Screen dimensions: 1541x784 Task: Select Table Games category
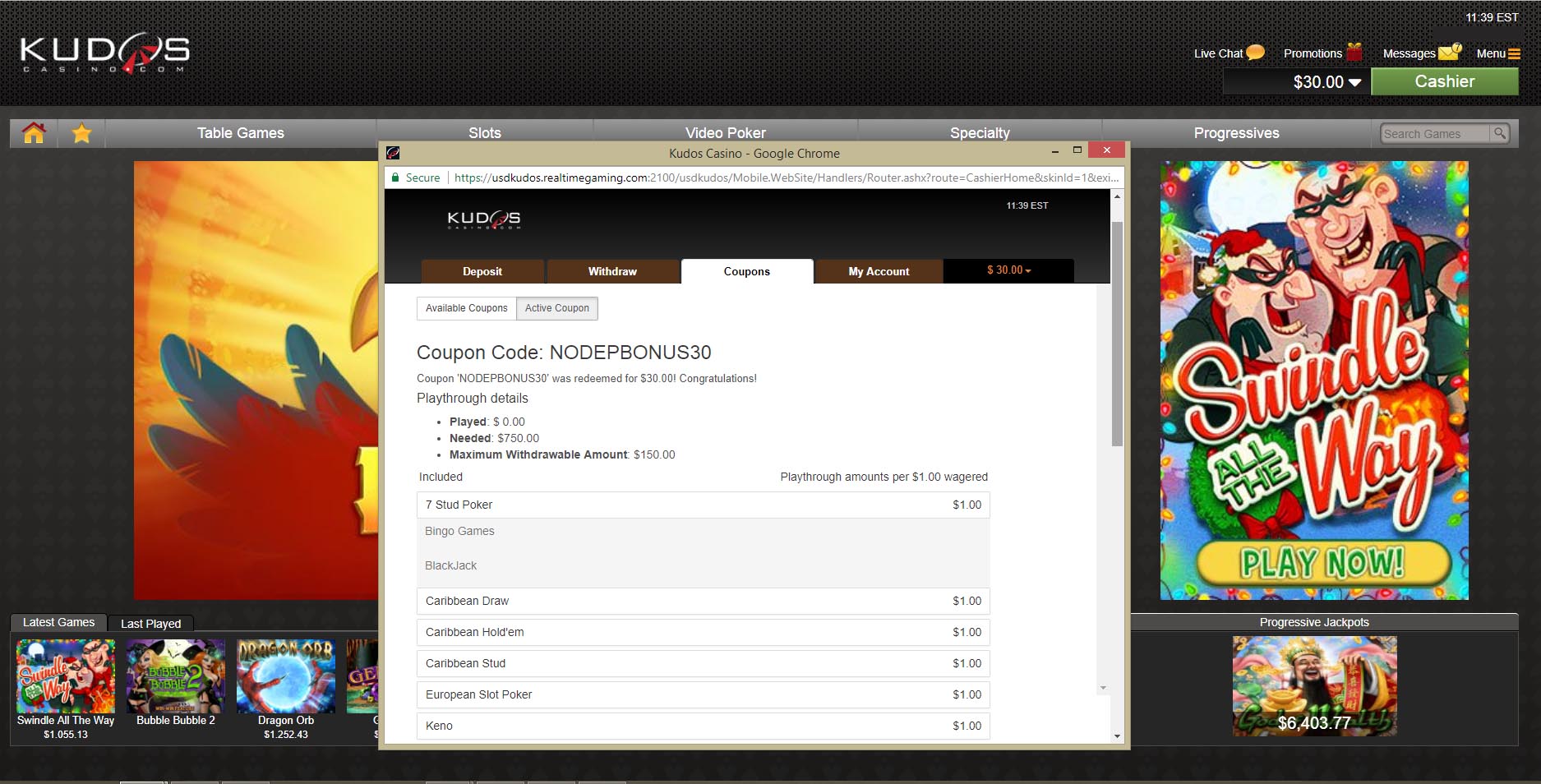click(241, 133)
